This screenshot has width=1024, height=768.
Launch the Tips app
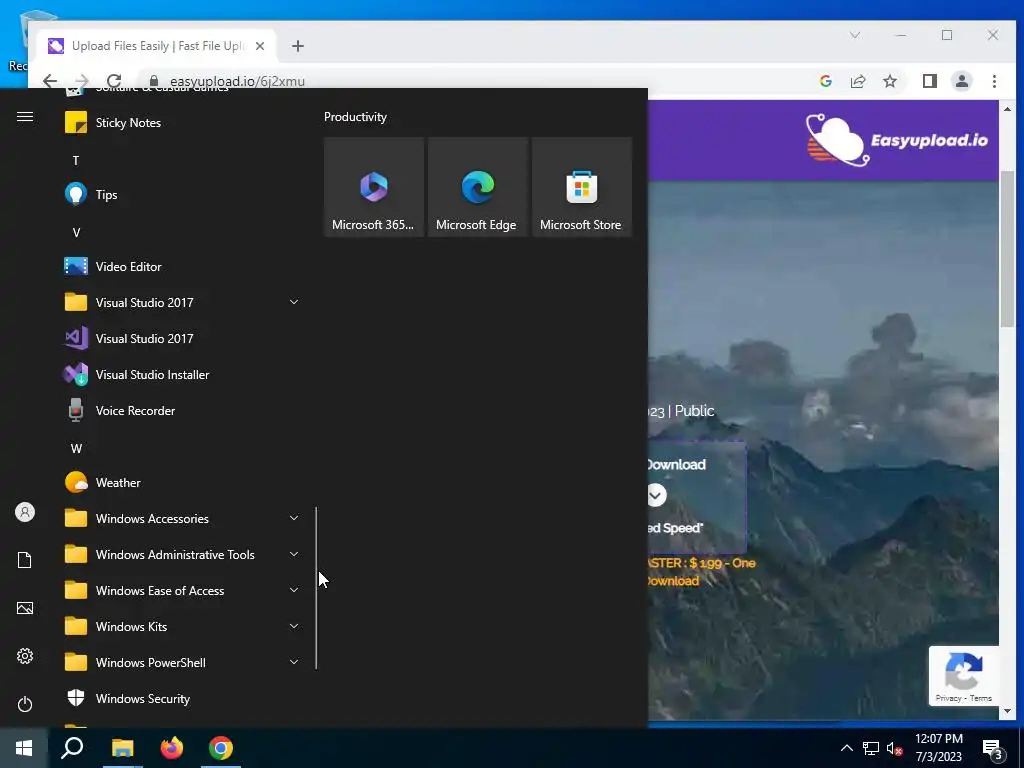pyautogui.click(x=183, y=195)
